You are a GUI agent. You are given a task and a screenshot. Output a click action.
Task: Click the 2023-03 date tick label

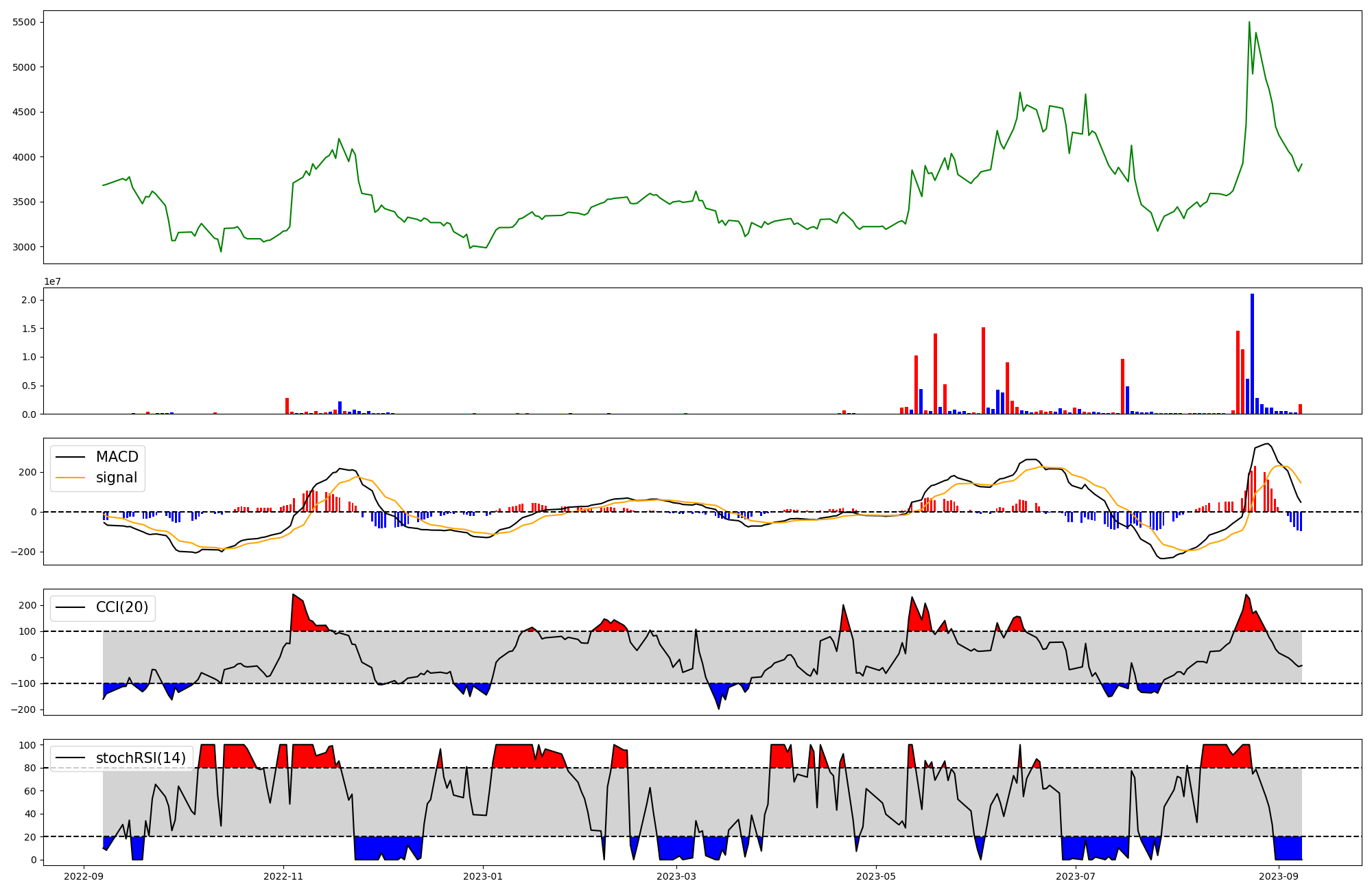(676, 876)
